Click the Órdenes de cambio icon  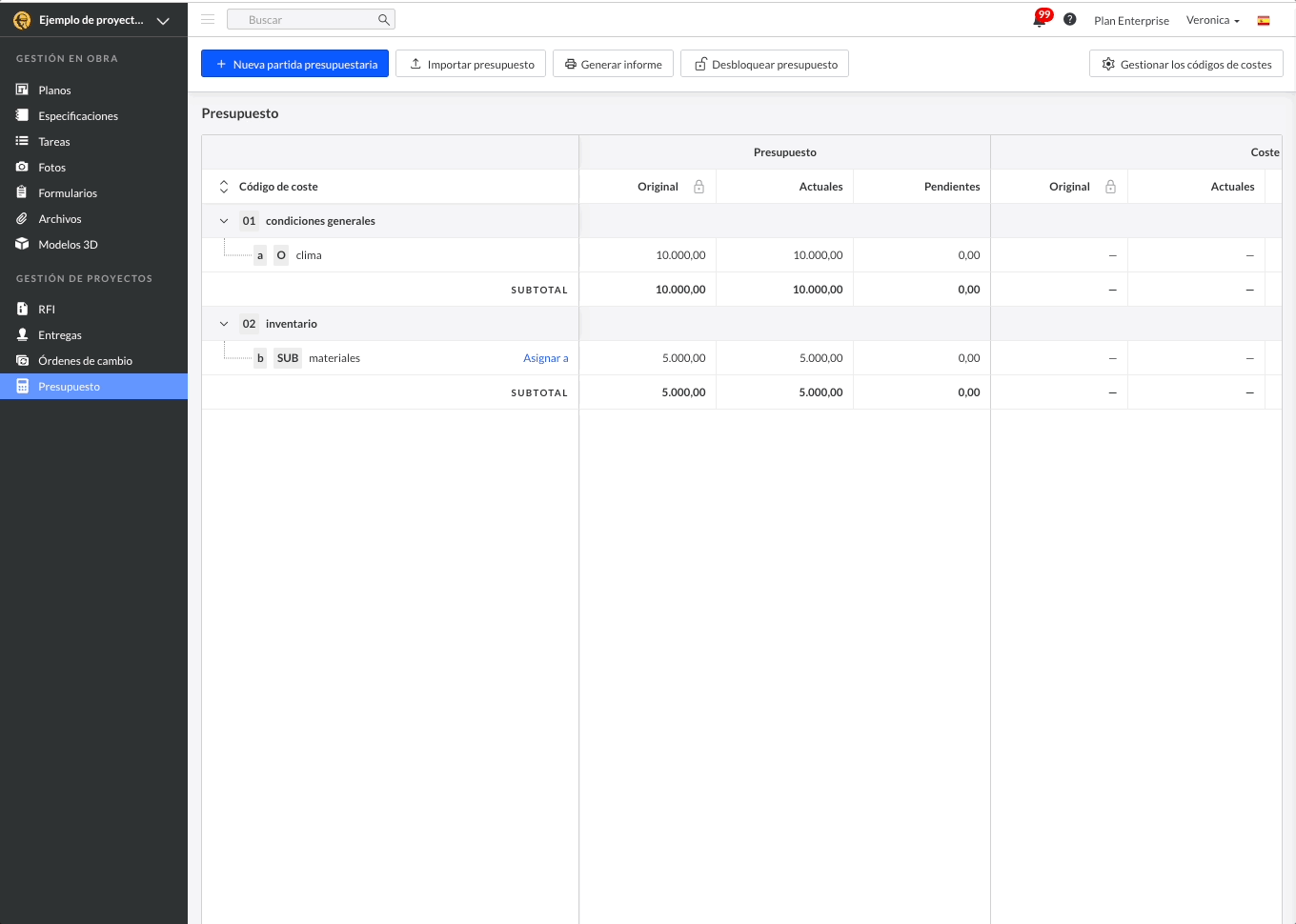coord(22,360)
